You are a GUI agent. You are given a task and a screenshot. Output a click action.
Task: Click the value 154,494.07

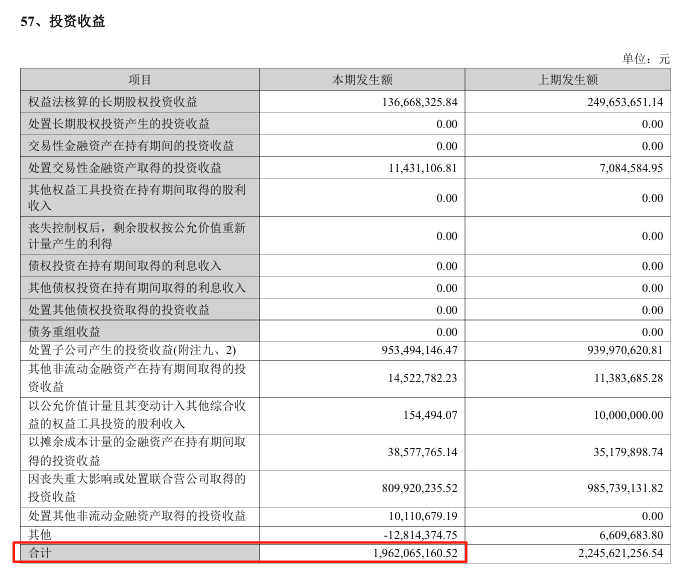point(430,415)
